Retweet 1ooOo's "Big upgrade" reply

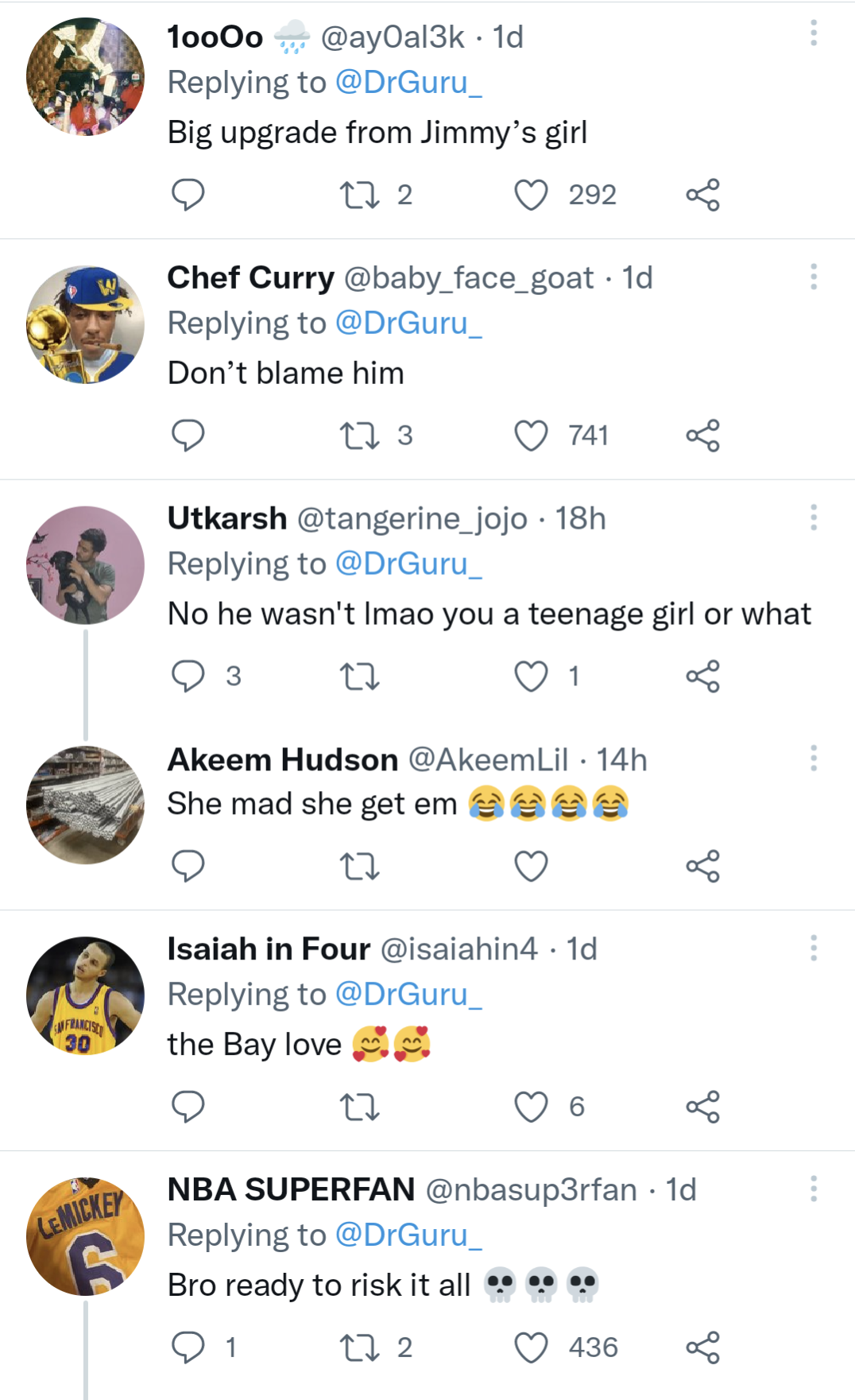pyautogui.click(x=362, y=193)
